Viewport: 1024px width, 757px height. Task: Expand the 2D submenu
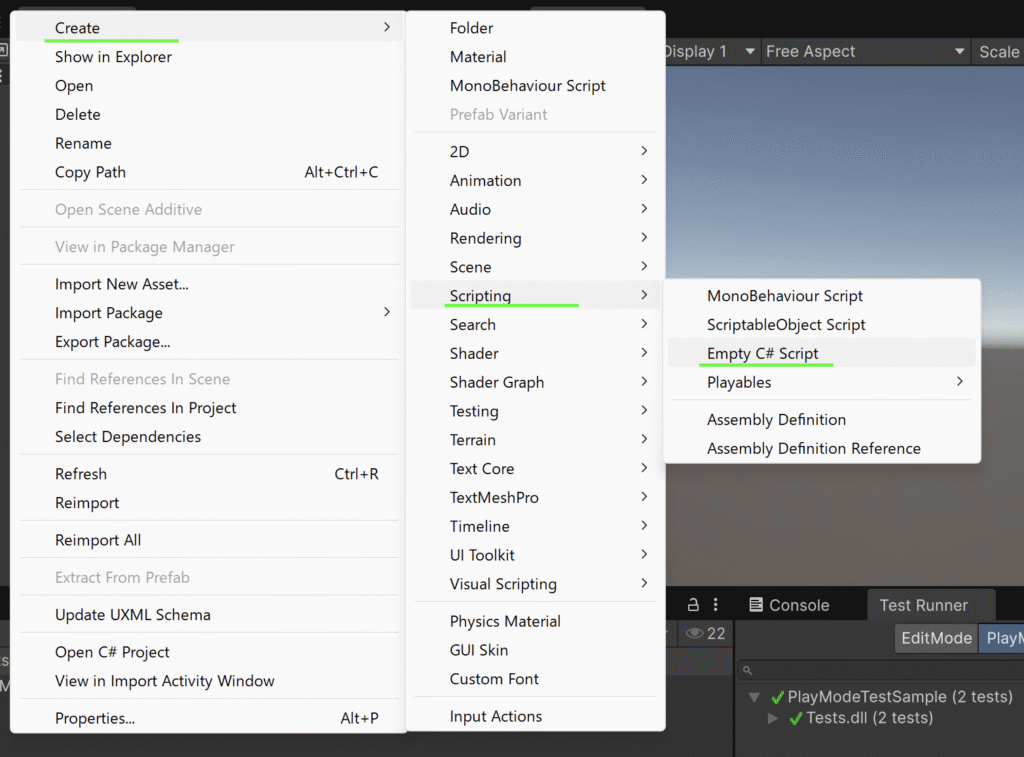(x=536, y=152)
